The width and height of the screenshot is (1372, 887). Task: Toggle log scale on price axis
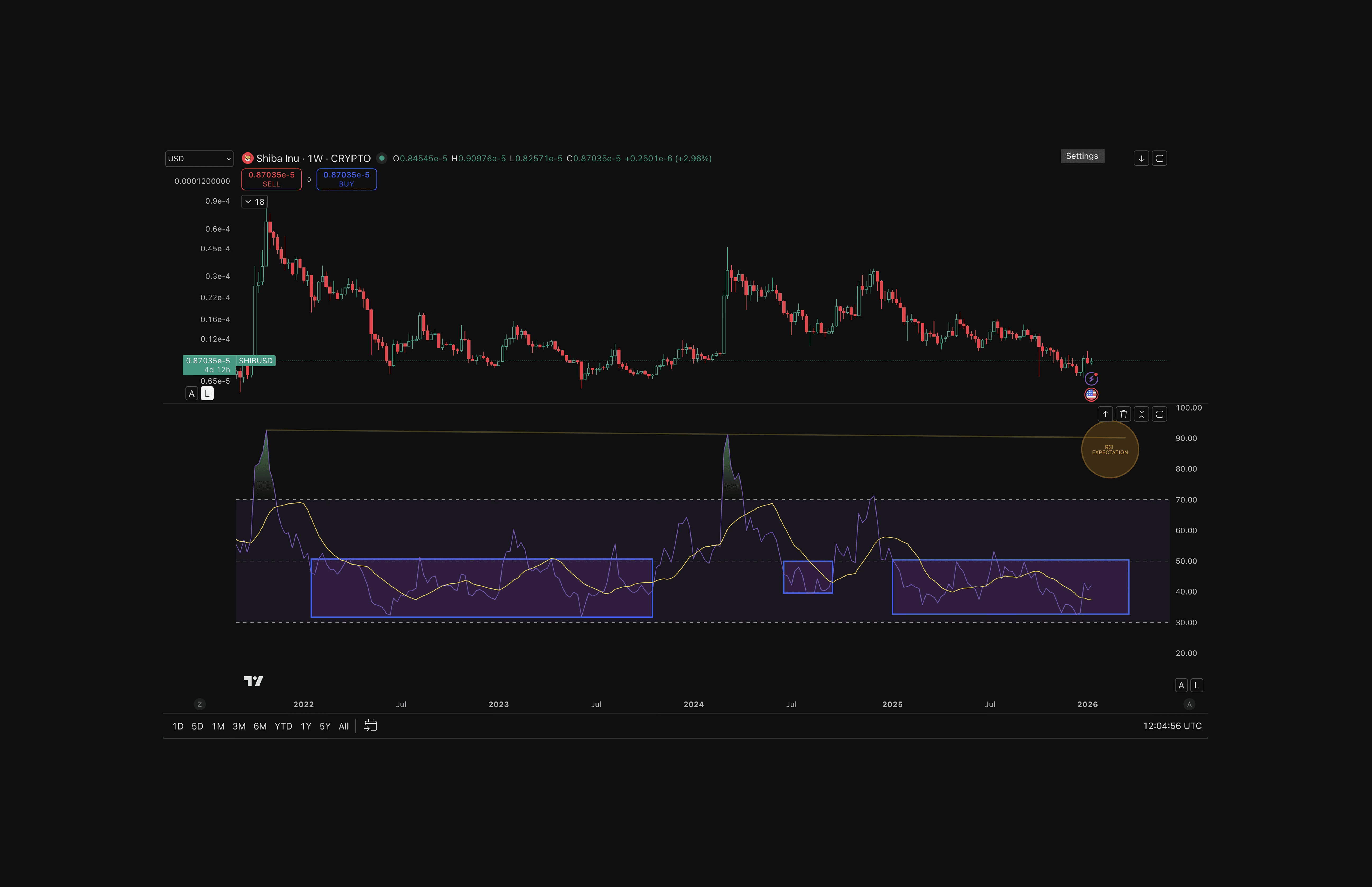click(x=207, y=393)
